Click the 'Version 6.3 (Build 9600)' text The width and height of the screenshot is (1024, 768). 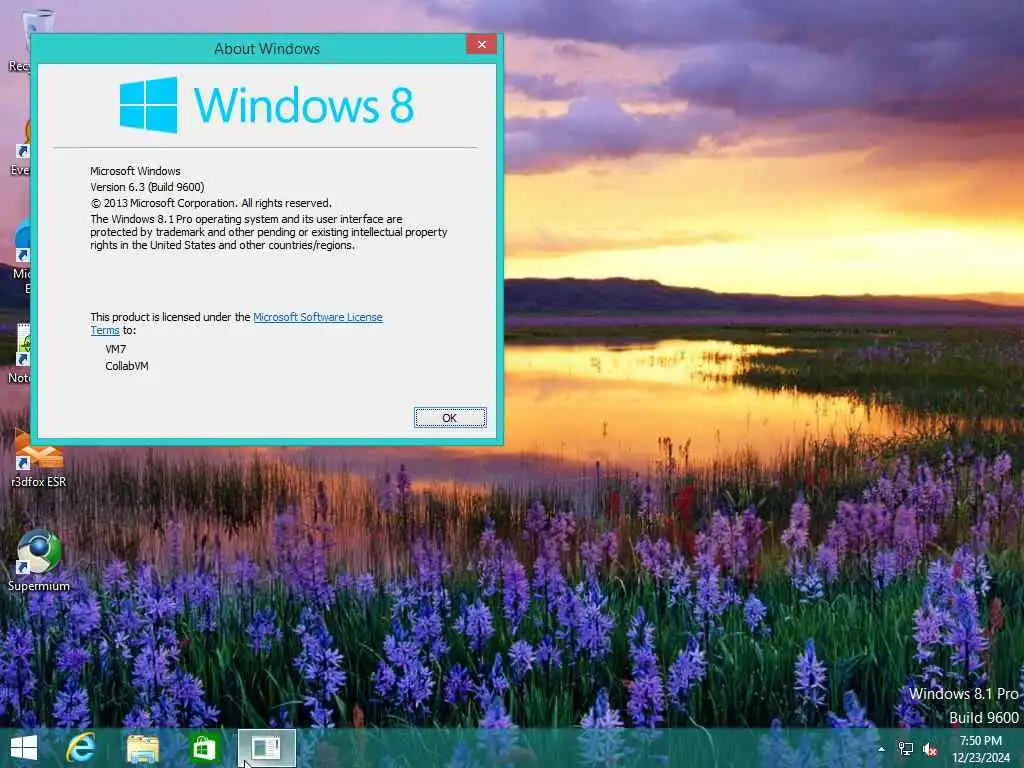[x=148, y=187]
